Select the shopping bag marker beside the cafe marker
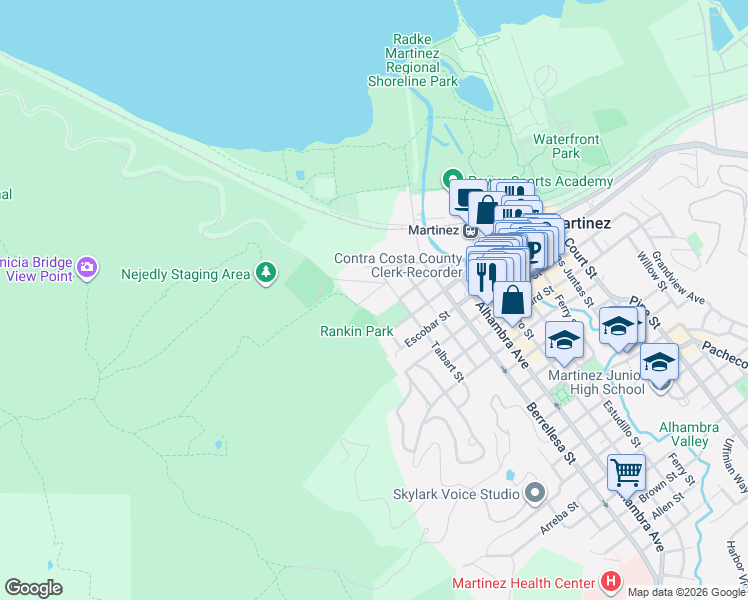748x600 pixels. tap(487, 210)
